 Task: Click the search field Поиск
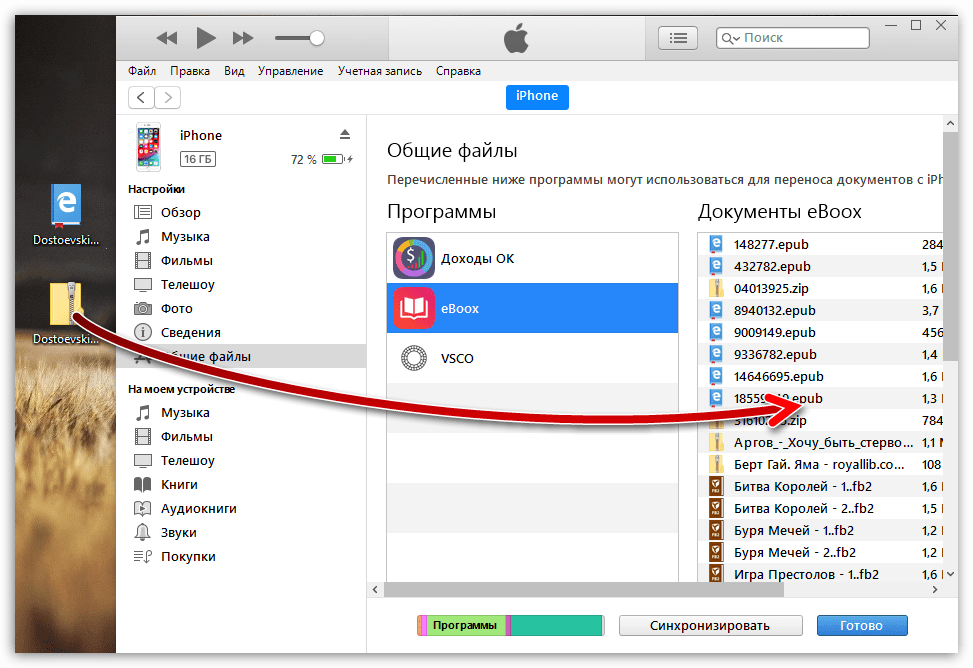(x=792, y=38)
